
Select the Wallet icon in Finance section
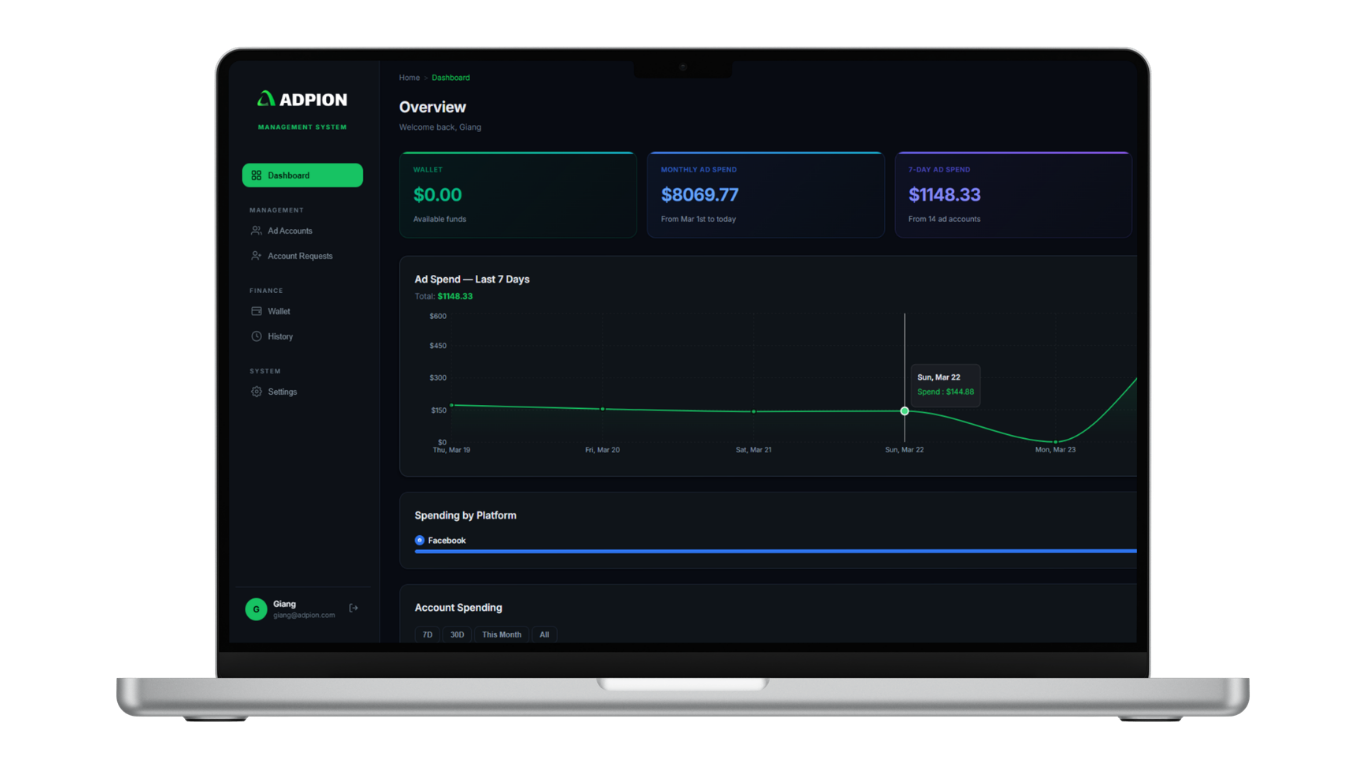click(x=256, y=311)
